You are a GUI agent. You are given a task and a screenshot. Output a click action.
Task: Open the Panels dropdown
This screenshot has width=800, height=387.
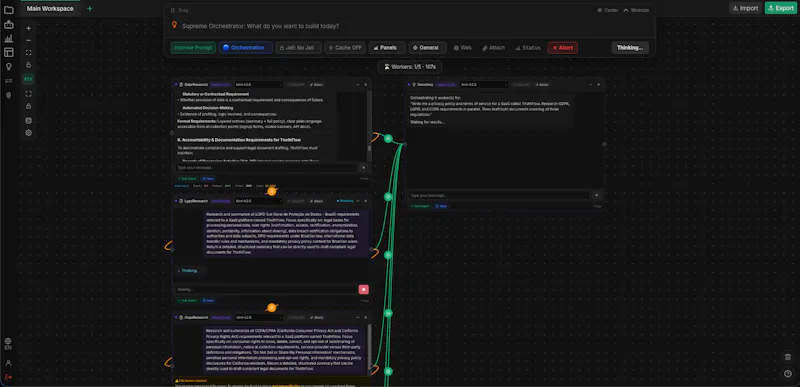click(x=387, y=47)
